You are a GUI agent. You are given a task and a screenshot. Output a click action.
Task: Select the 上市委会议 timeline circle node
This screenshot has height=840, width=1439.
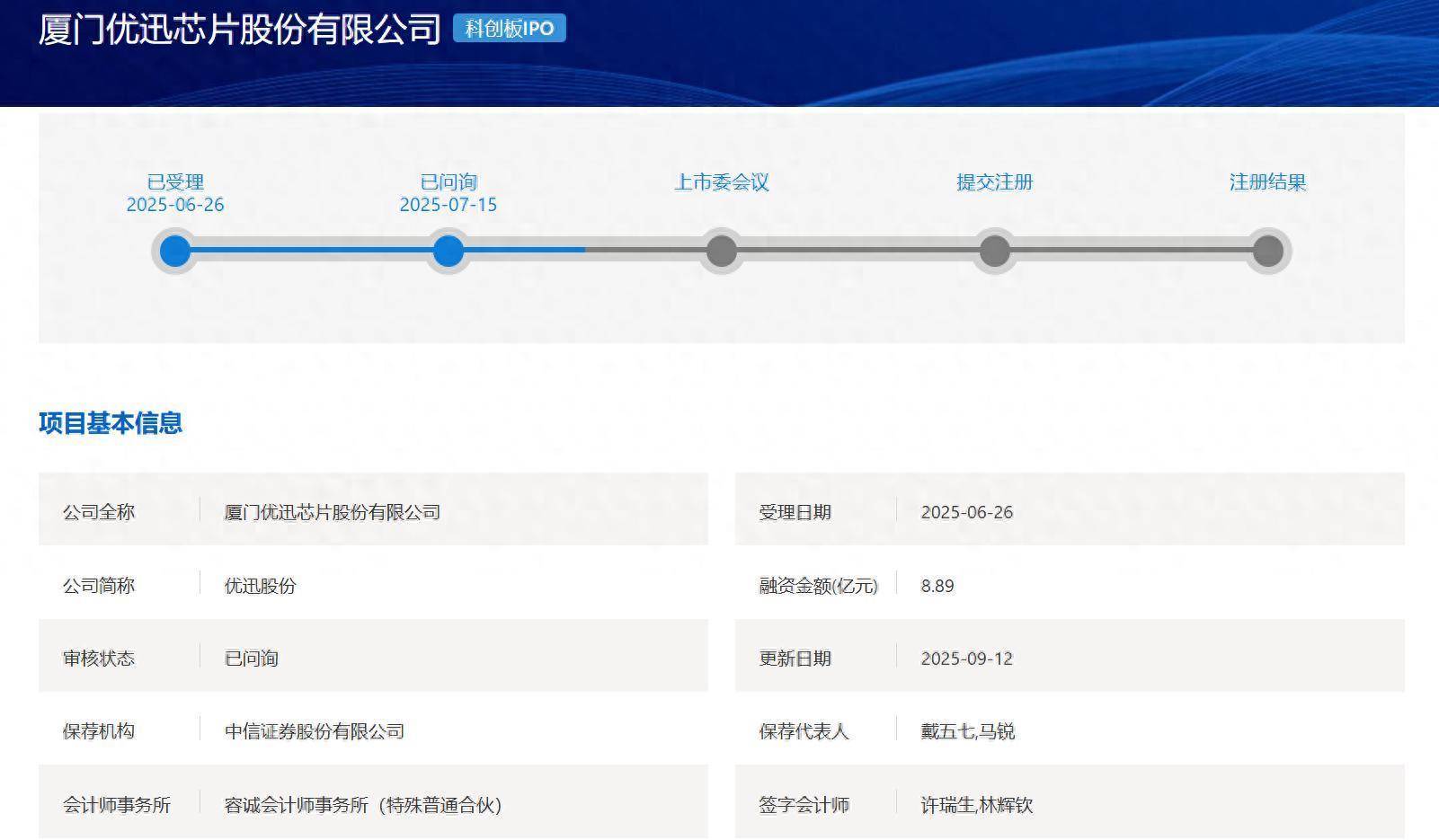(x=721, y=251)
